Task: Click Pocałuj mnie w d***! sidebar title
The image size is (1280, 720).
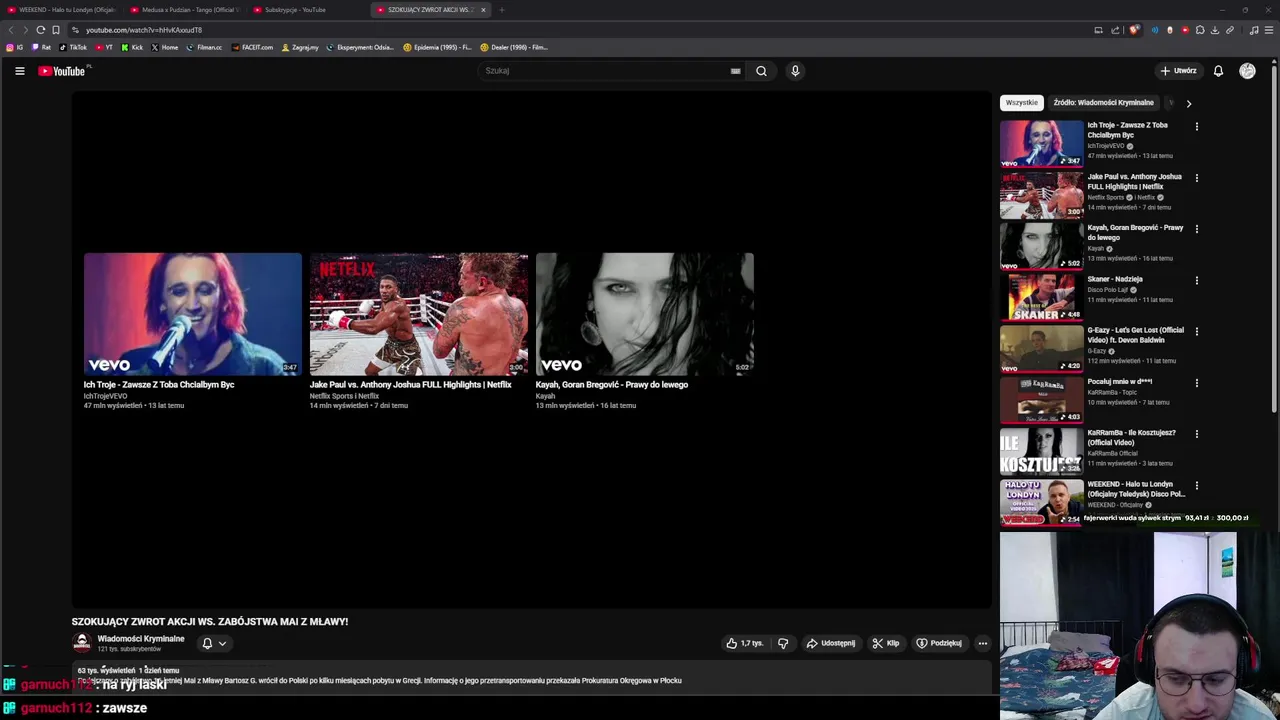Action: point(1119,382)
